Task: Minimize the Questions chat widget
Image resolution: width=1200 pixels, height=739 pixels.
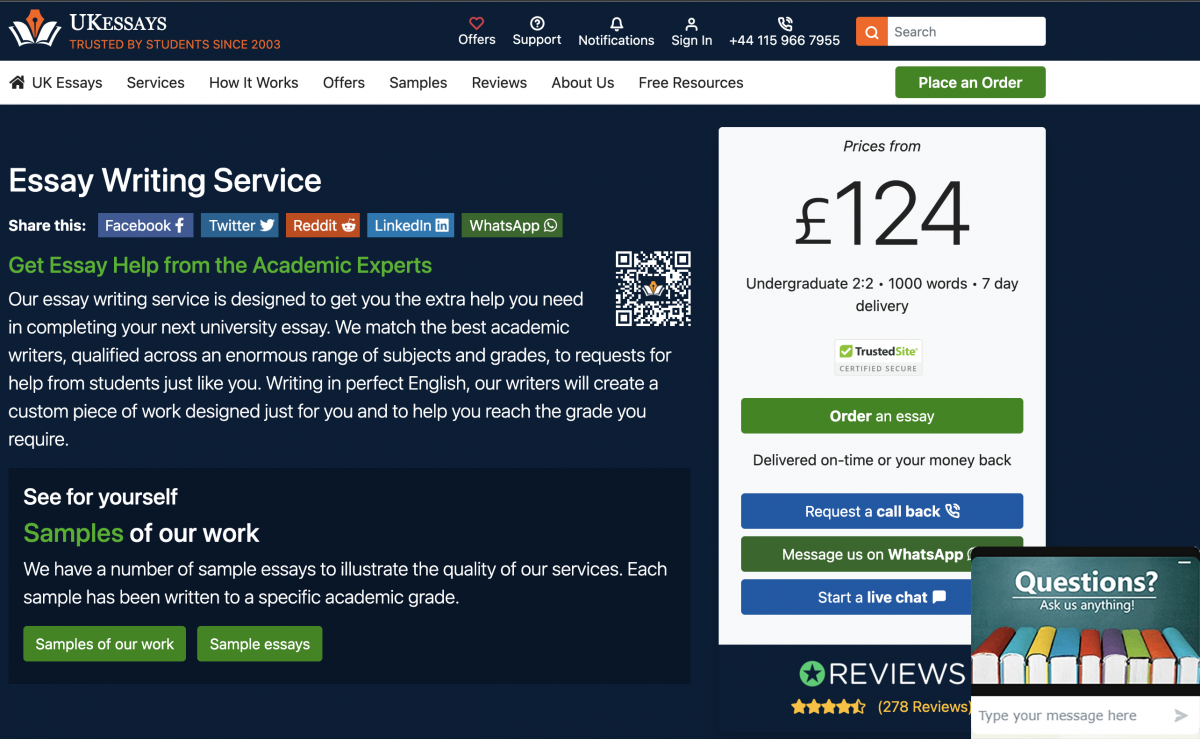Action: 1185,563
